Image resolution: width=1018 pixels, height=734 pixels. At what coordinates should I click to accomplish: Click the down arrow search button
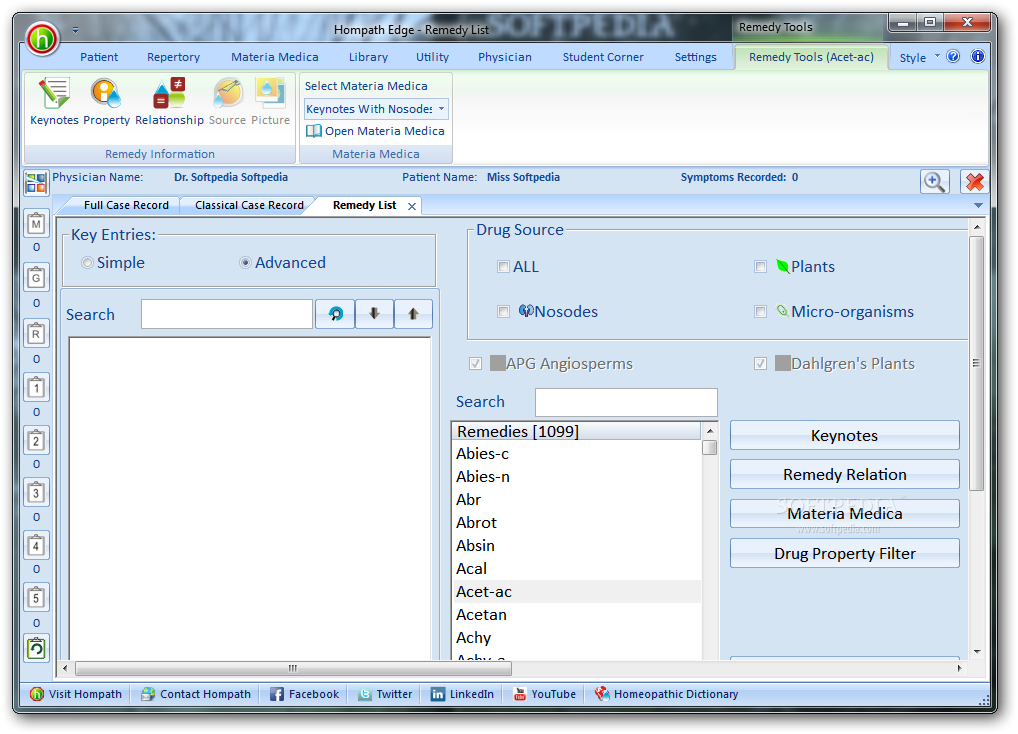pos(374,314)
